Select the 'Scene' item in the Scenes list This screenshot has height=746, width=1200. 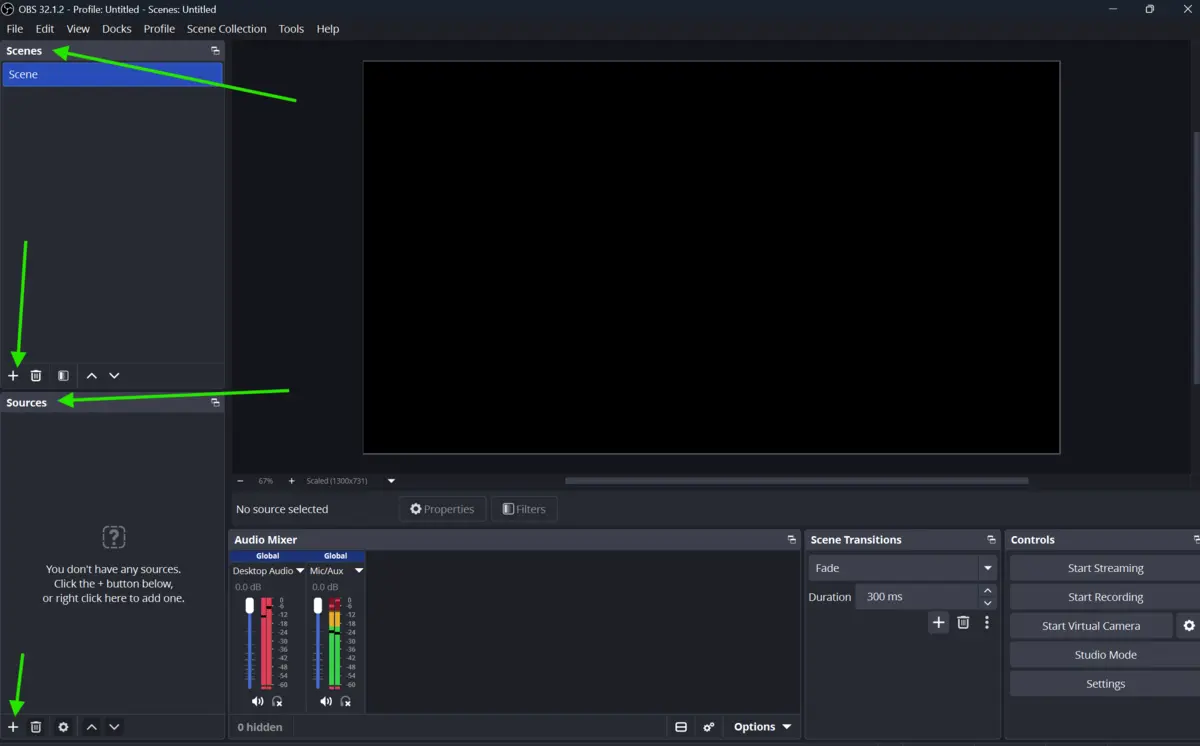pos(112,74)
